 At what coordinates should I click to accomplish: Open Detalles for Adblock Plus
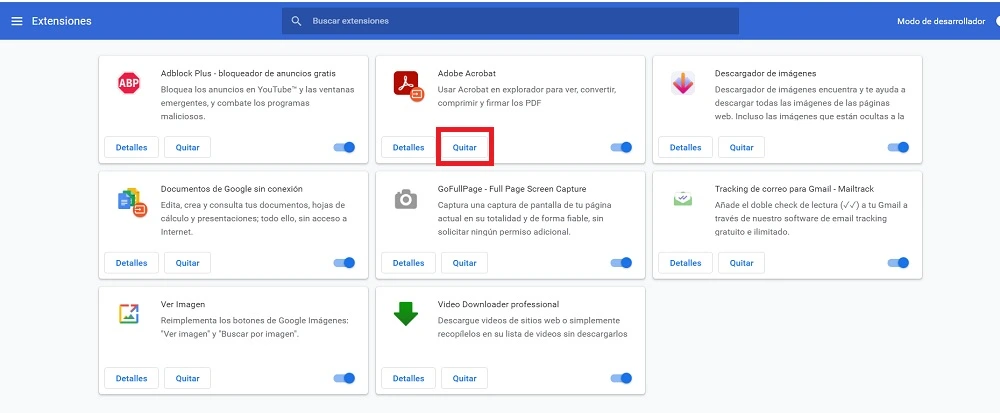pyautogui.click(x=131, y=147)
